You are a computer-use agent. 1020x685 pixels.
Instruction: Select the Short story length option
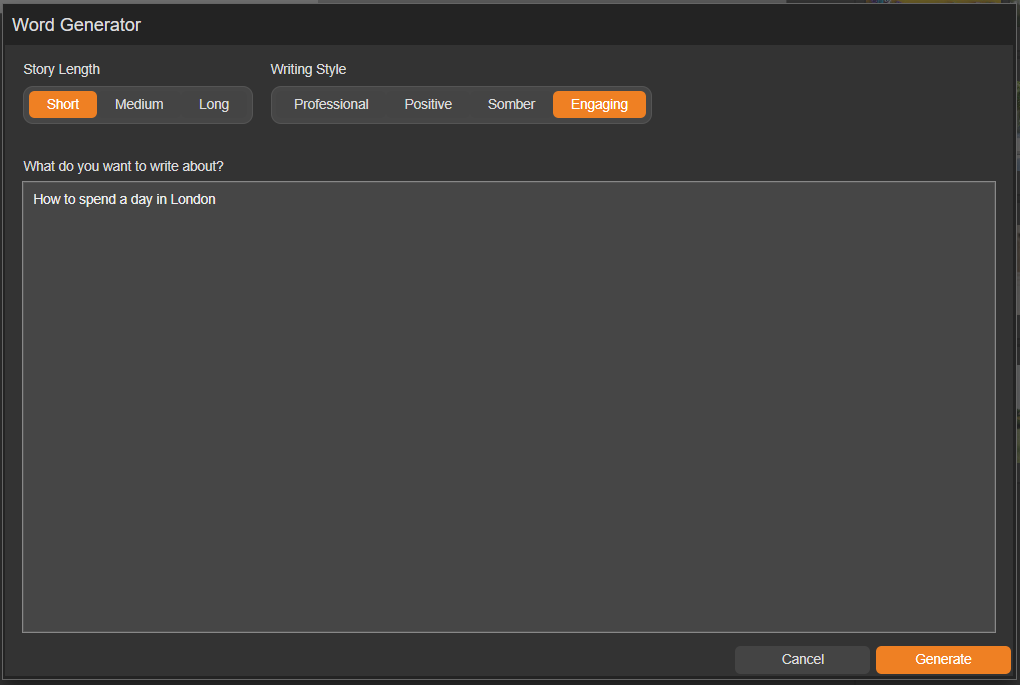pyautogui.click(x=63, y=104)
